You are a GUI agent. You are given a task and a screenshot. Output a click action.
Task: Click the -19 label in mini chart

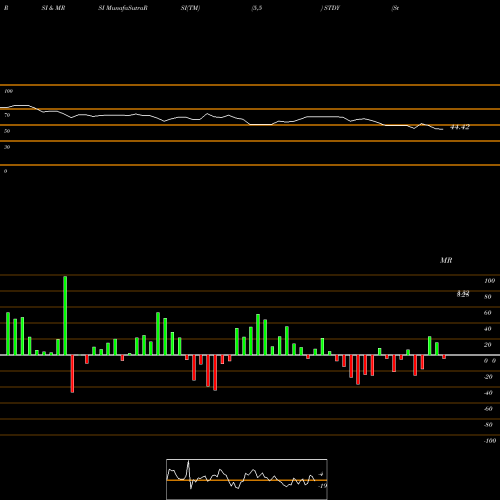point(322,486)
